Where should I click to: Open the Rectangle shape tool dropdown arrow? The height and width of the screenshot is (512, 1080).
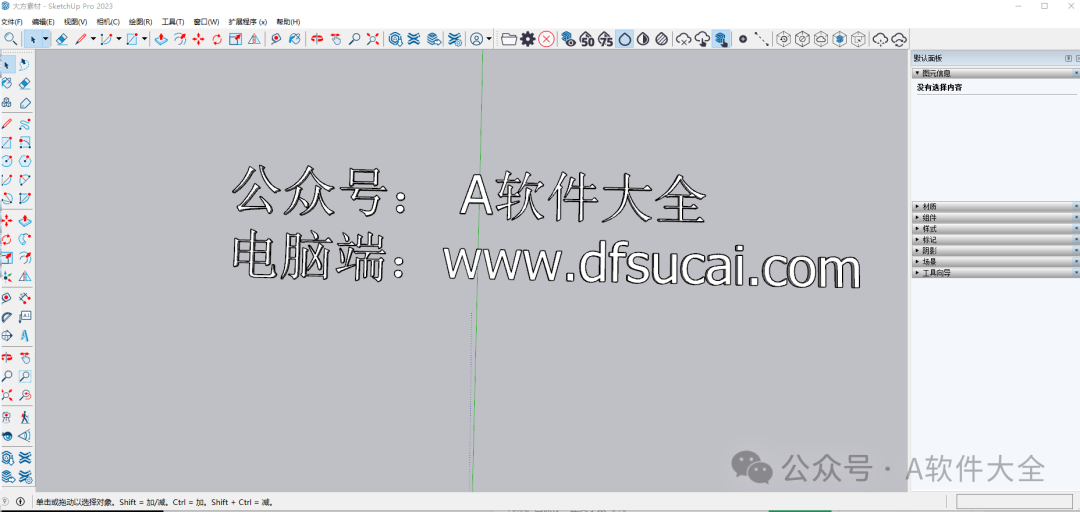145,39
